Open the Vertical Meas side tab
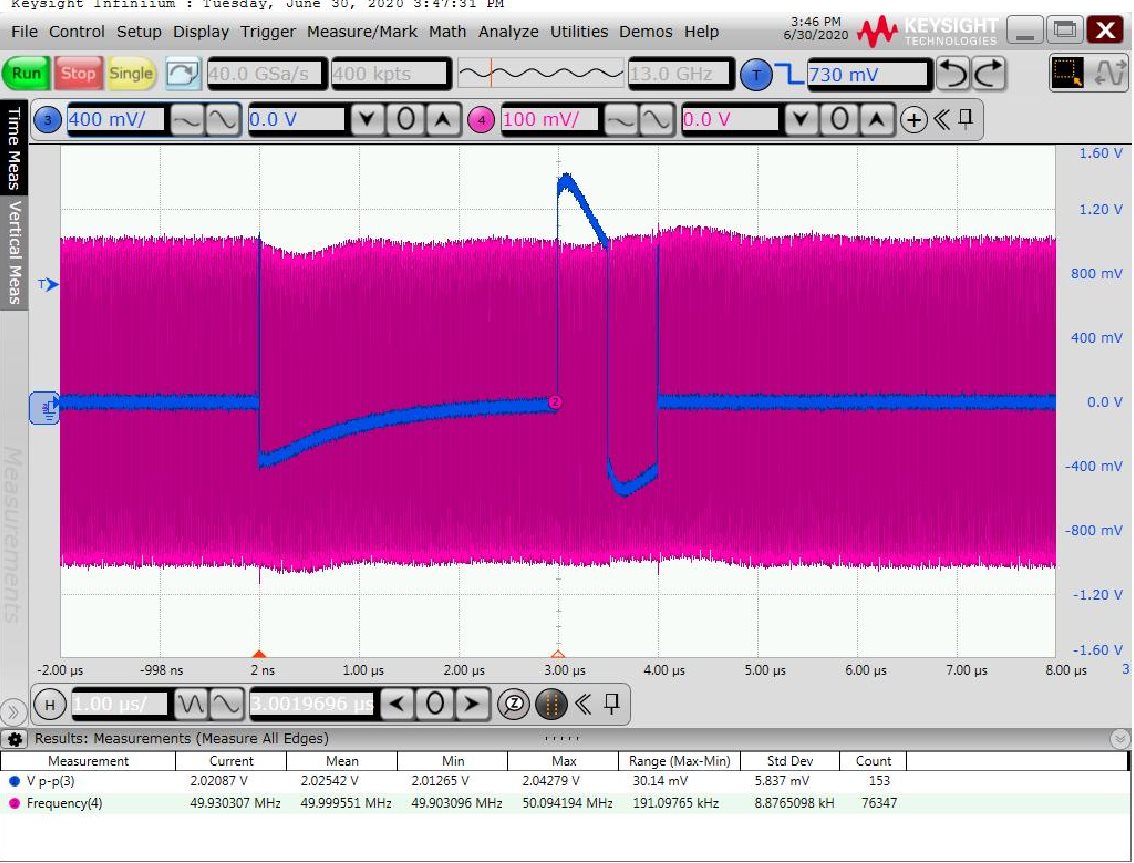The height and width of the screenshot is (863, 1134). 14,252
